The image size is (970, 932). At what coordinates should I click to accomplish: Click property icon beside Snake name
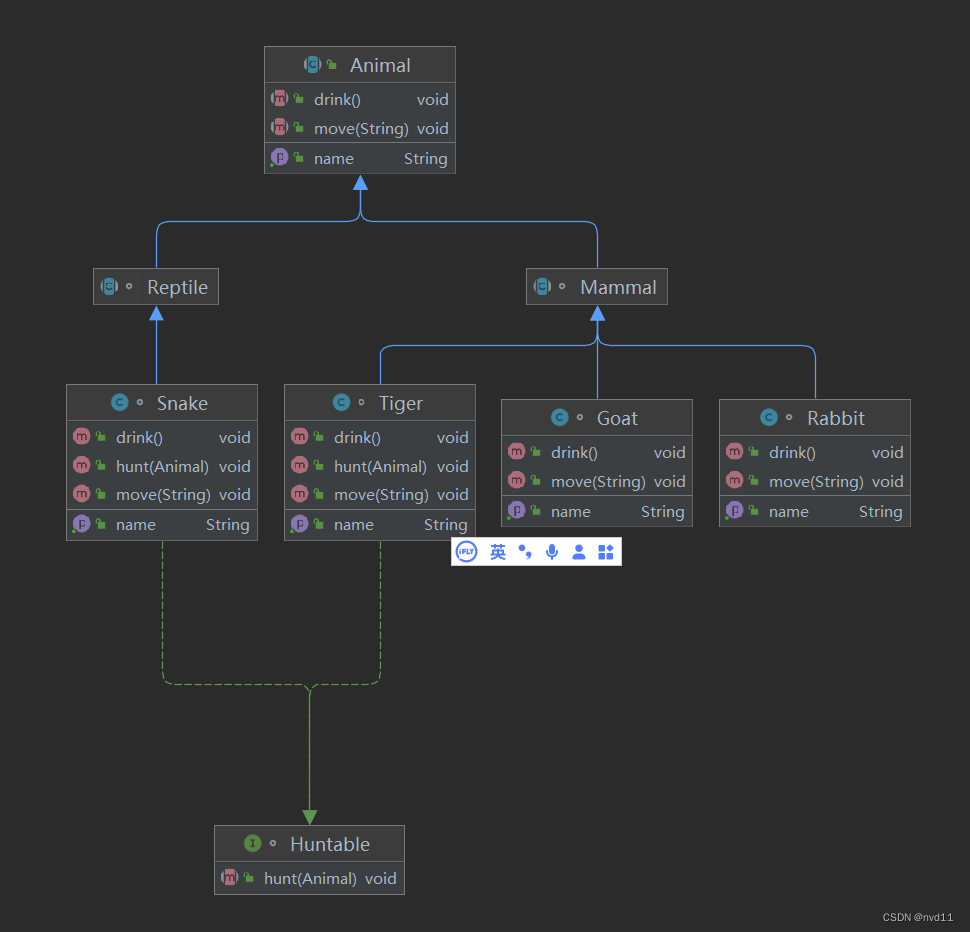pos(82,524)
